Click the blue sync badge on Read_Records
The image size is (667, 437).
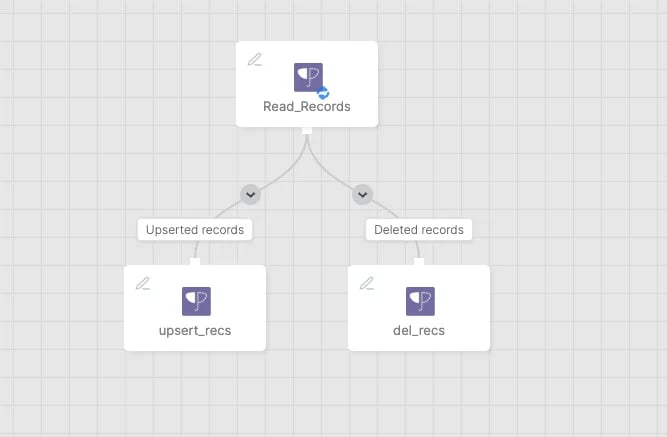[x=323, y=92]
